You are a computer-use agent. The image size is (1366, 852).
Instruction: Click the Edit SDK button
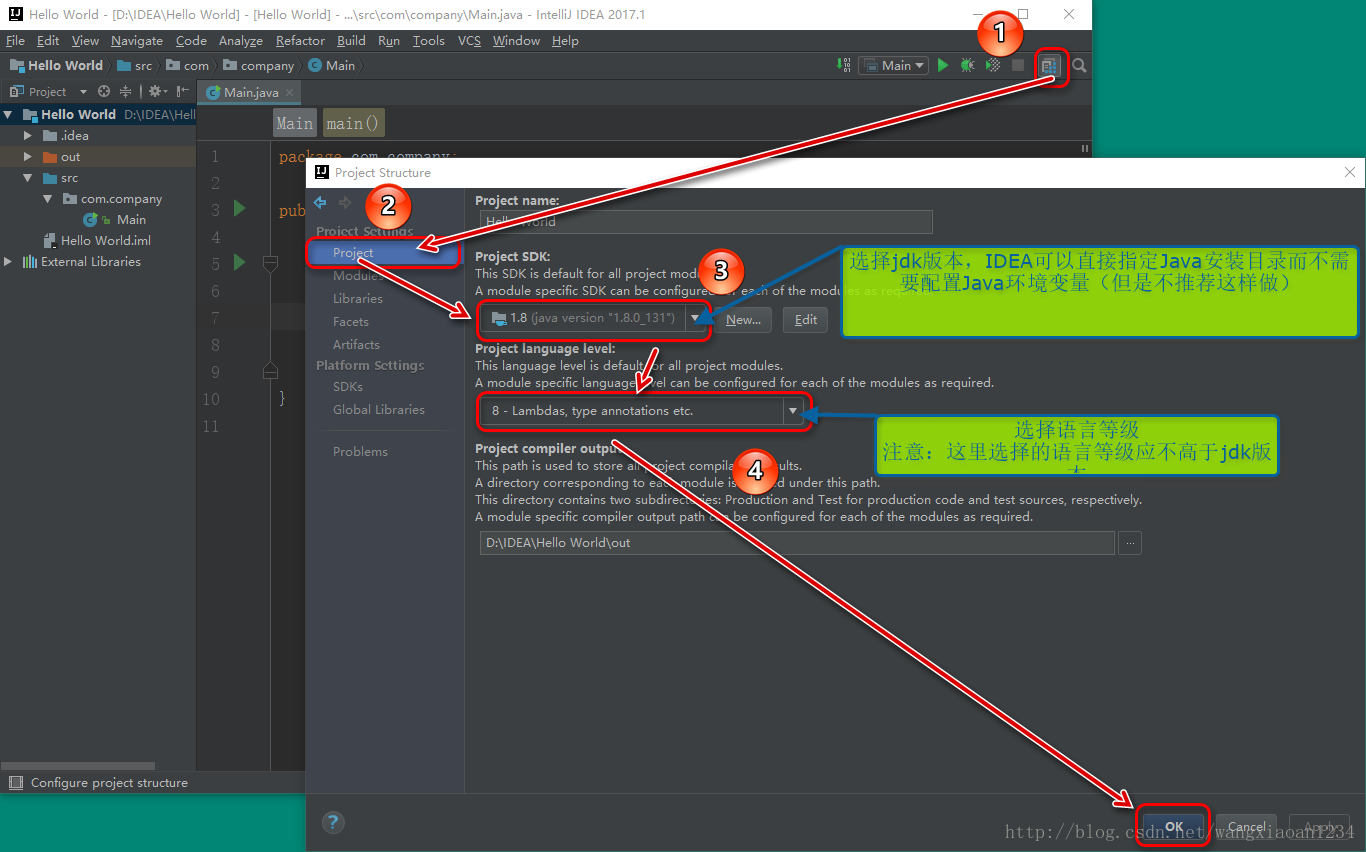[806, 320]
